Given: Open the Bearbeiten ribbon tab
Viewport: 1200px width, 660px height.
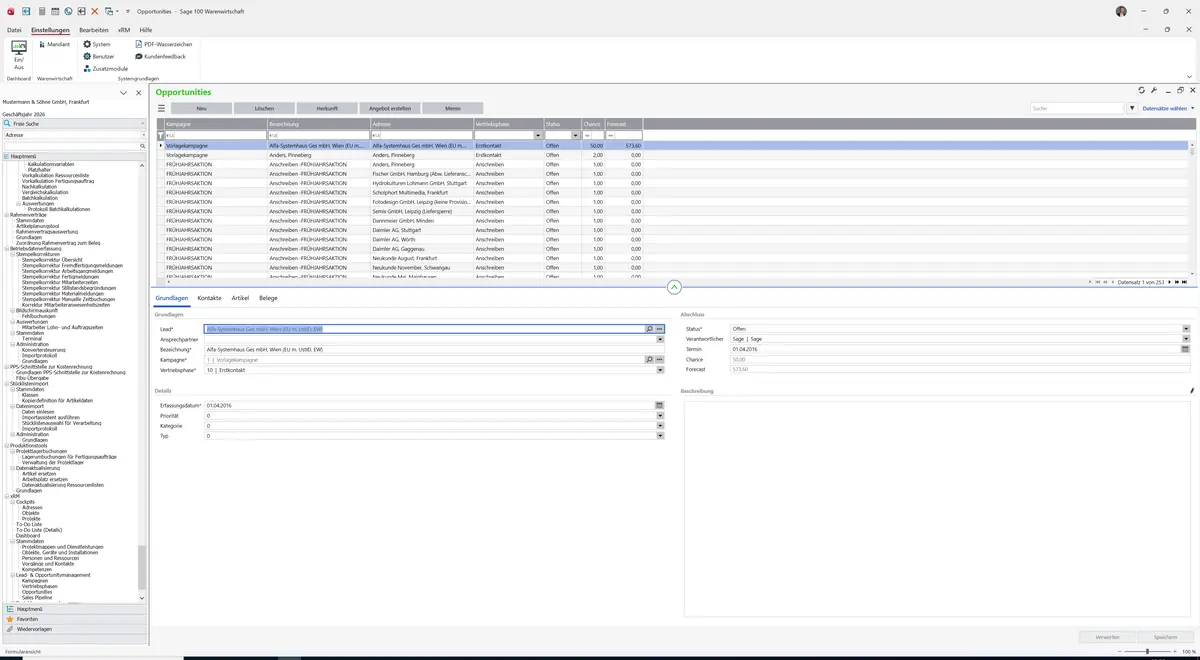Looking at the screenshot, I should tap(94, 30).
